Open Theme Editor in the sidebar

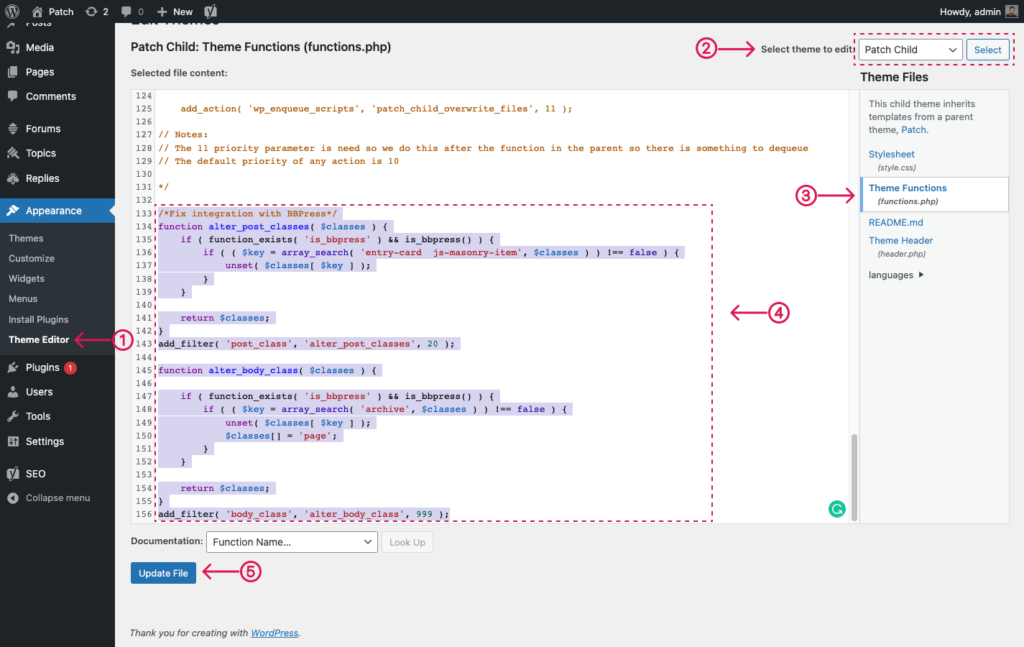click(x=38, y=340)
